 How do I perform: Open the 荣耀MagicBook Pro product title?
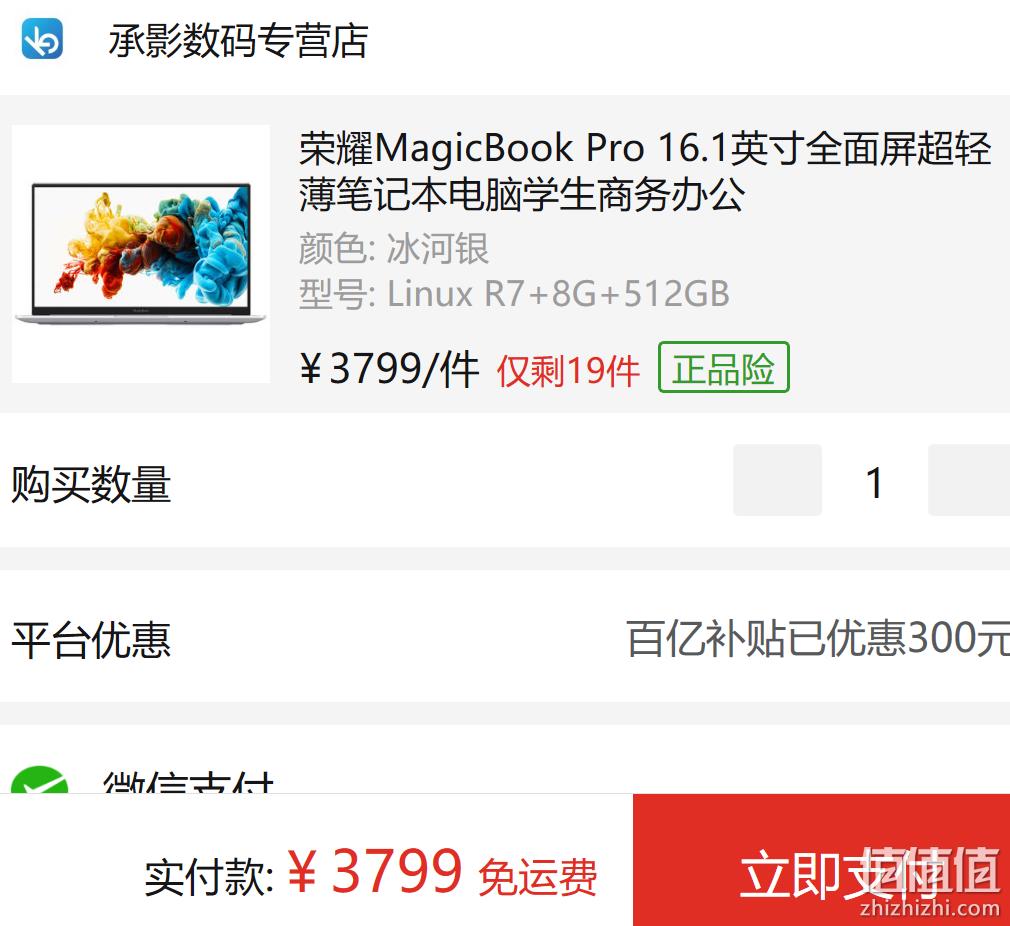pos(644,171)
